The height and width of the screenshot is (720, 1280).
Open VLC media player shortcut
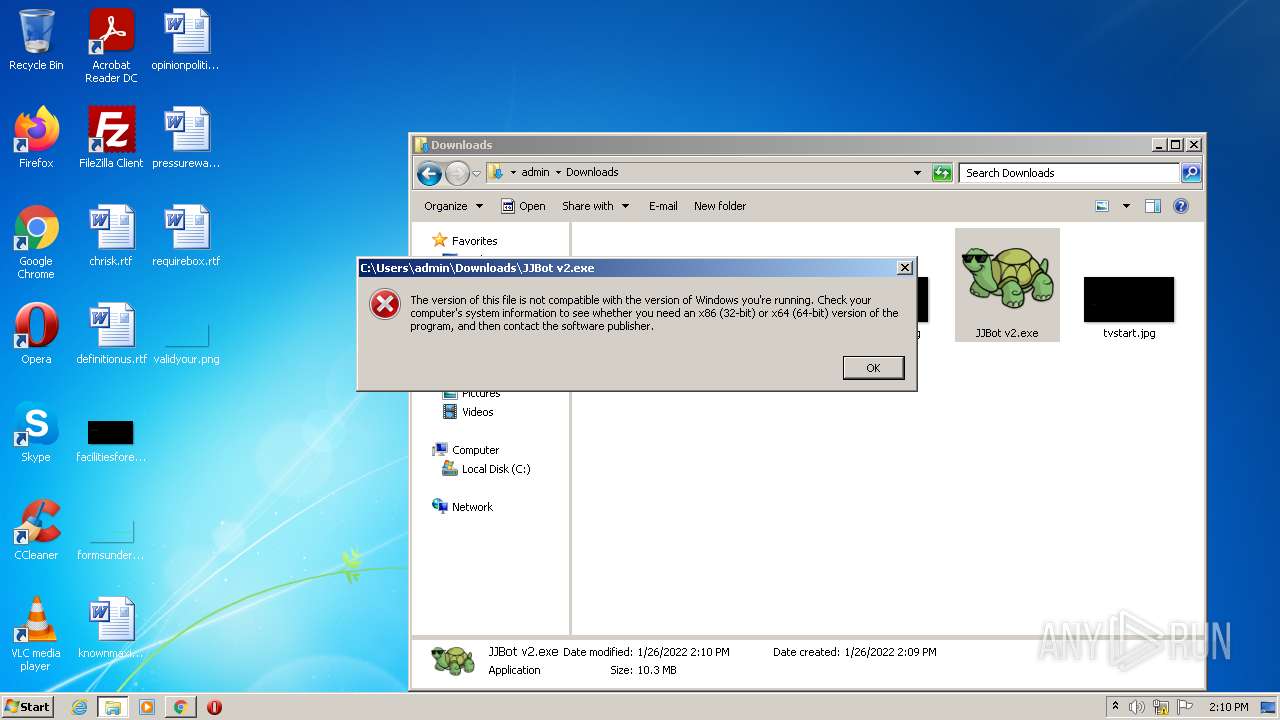pyautogui.click(x=36, y=634)
